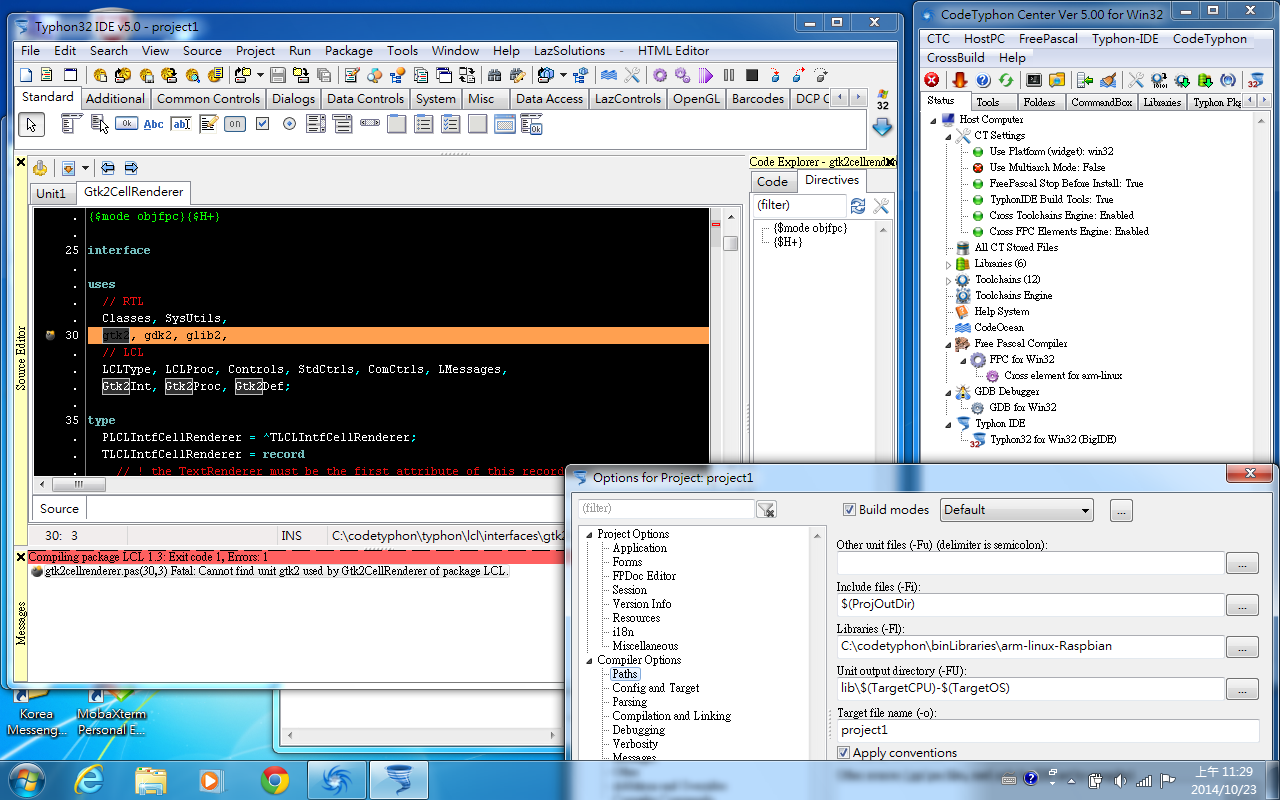Click the browse button for Libraries (-Fl)

click(1242, 647)
